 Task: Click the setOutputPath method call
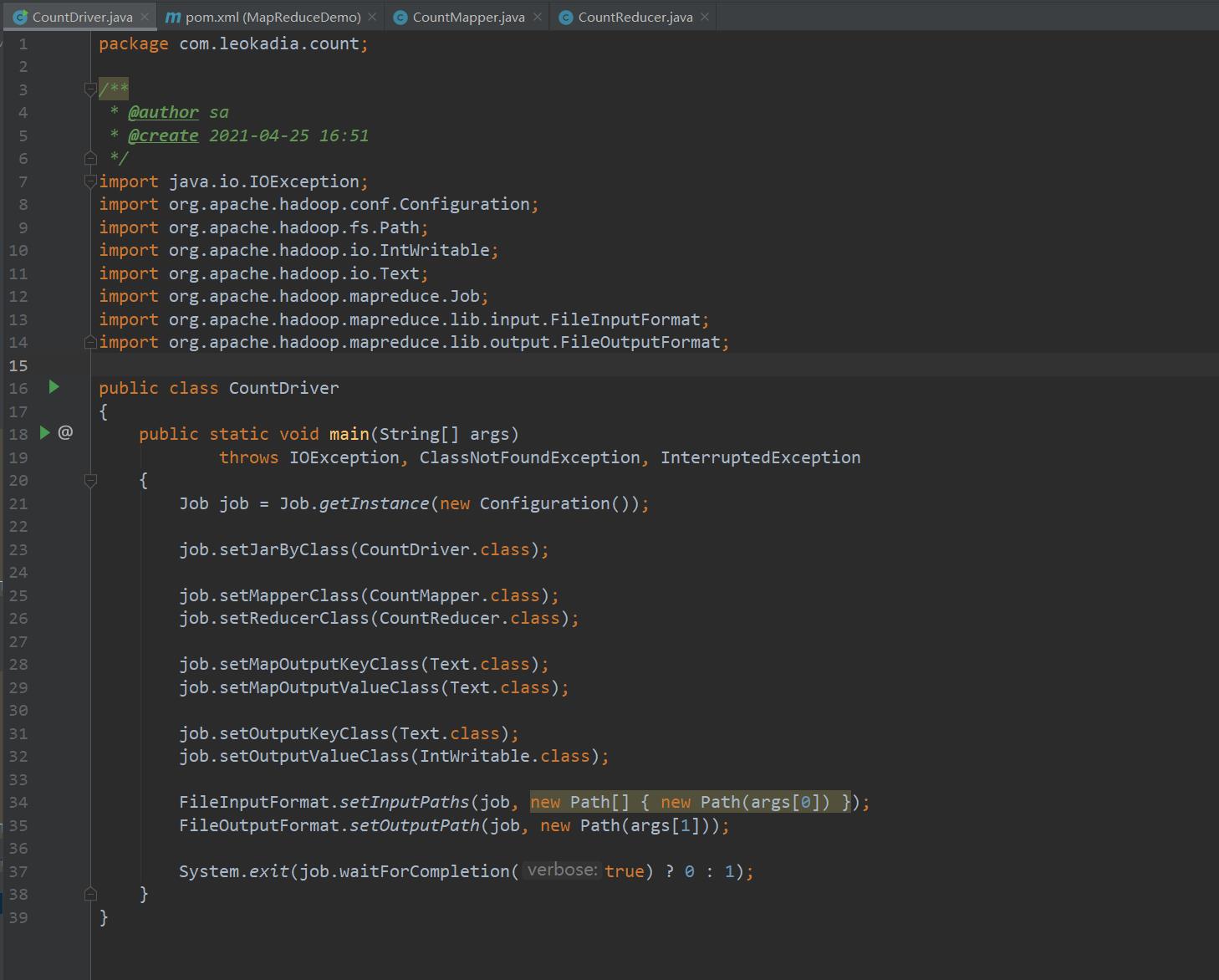pos(415,825)
